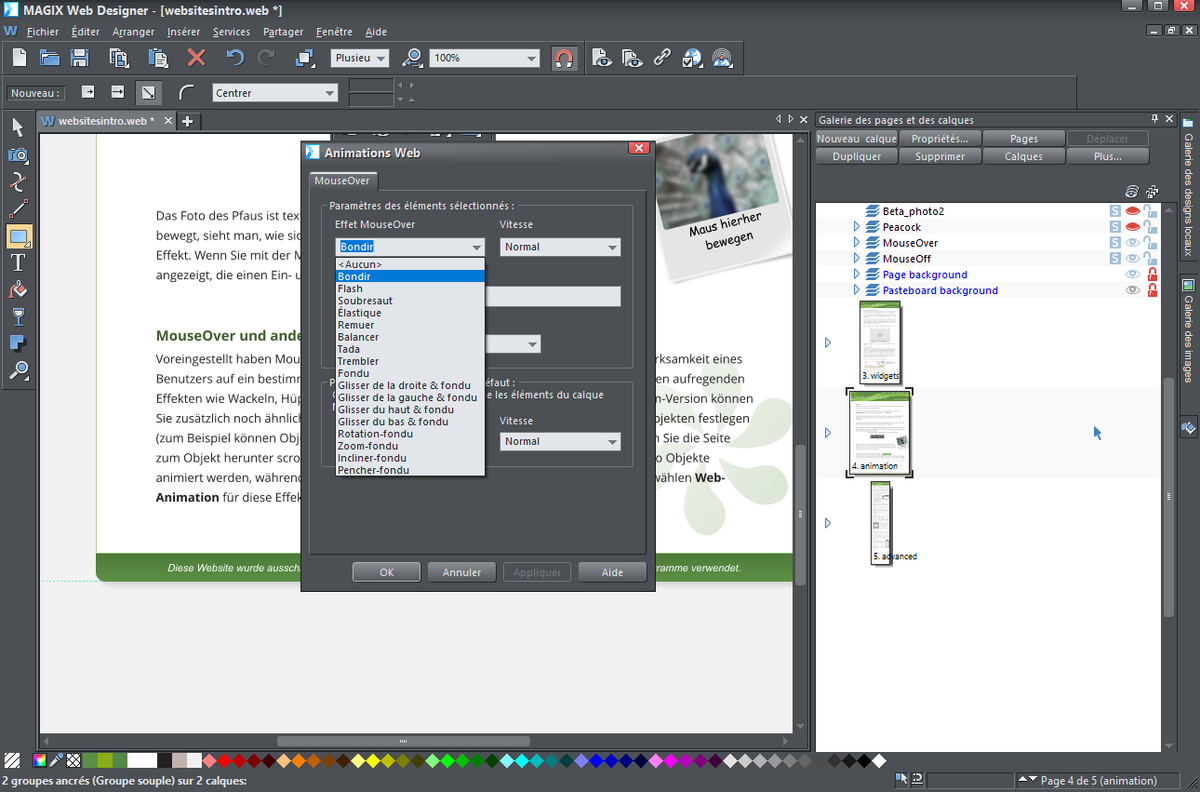Click the Dupliquer button

857,156
